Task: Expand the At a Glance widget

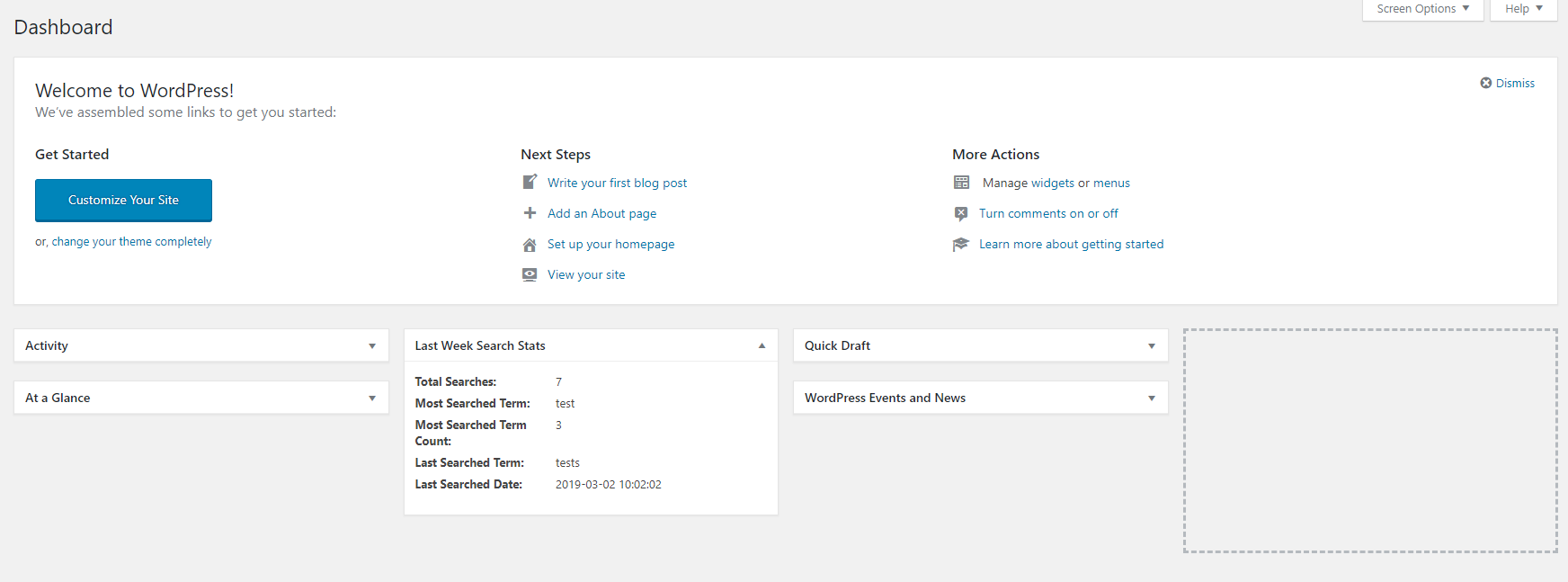Action: coord(372,398)
